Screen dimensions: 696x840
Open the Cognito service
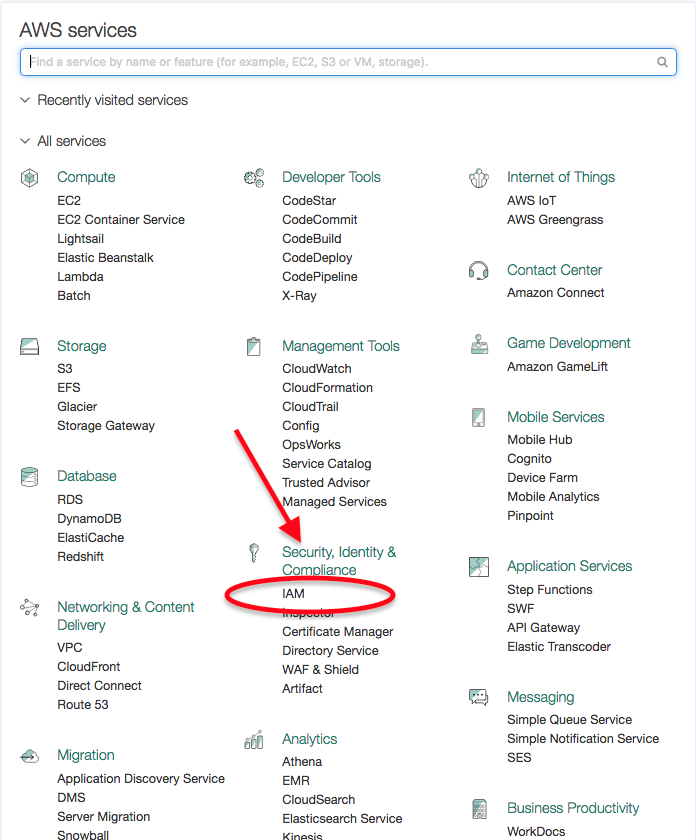(529, 459)
